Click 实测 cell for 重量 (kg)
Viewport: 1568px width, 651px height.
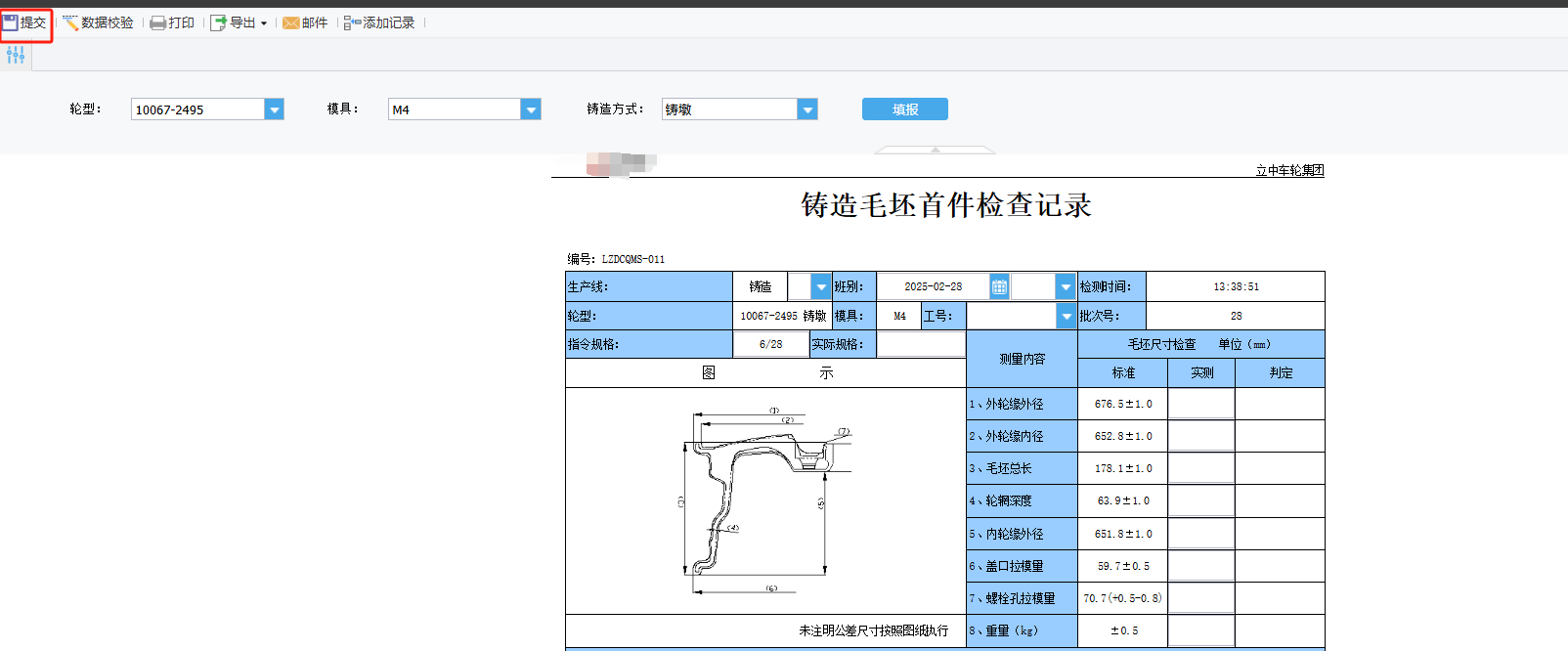pyautogui.click(x=1200, y=630)
